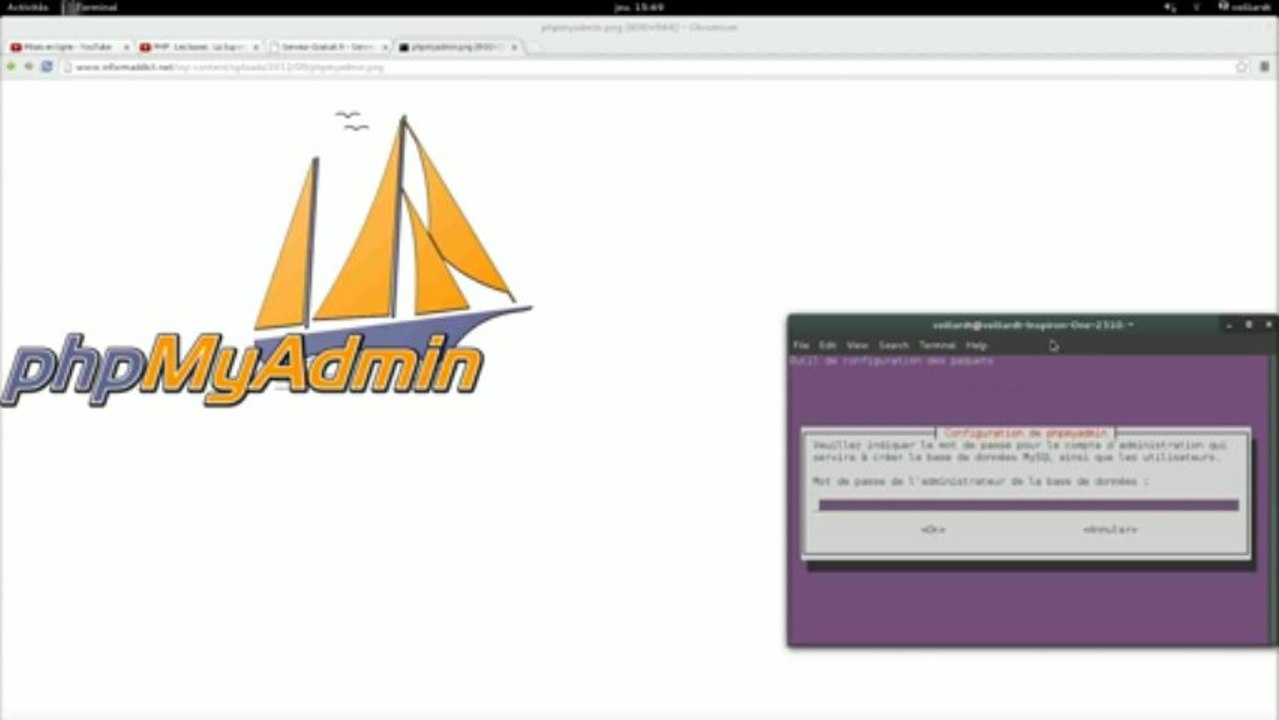Click the phpMyAdmin logo image
This screenshot has width=1279, height=720.
pos(266,260)
